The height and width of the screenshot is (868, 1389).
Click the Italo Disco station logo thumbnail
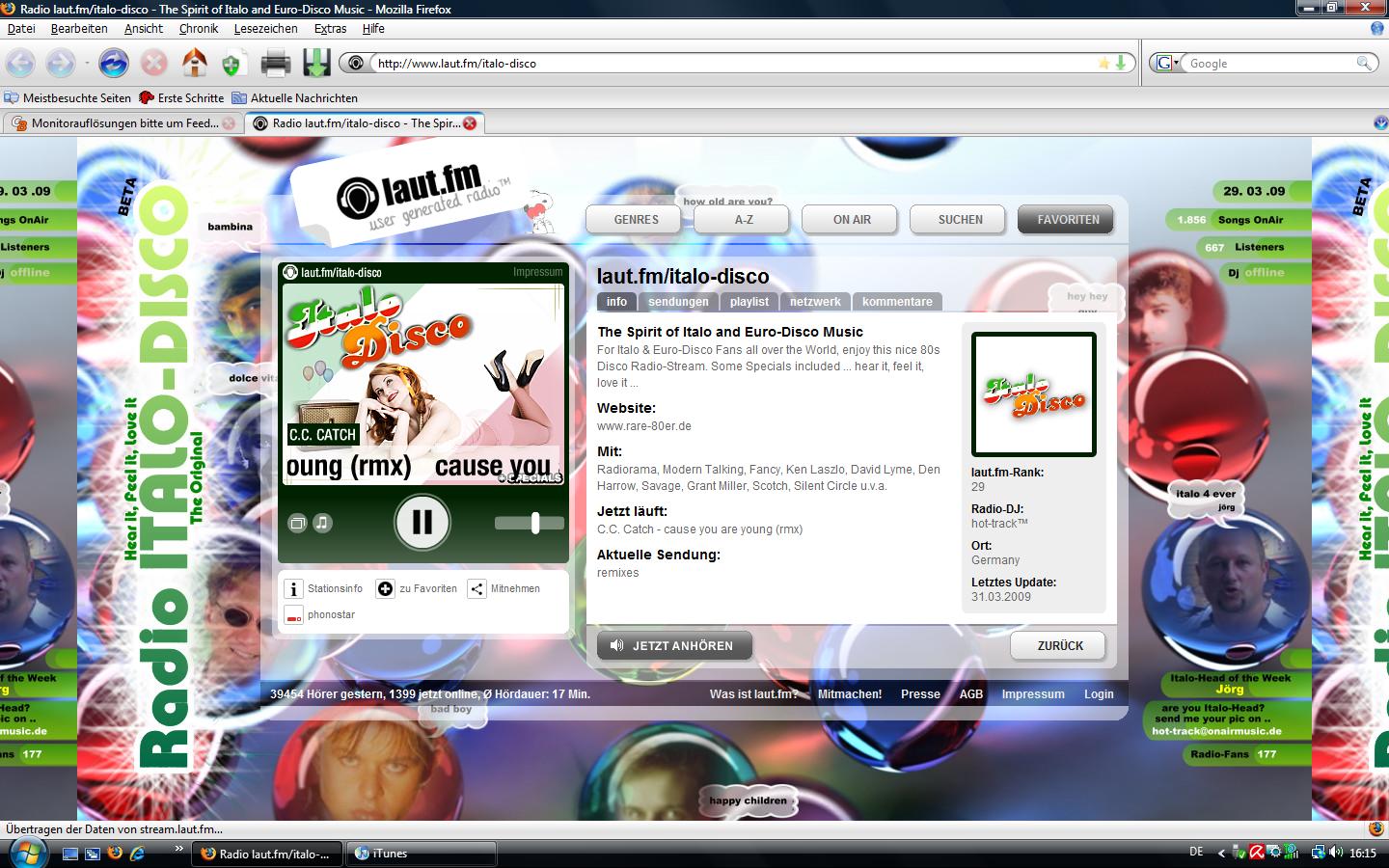coord(1033,394)
